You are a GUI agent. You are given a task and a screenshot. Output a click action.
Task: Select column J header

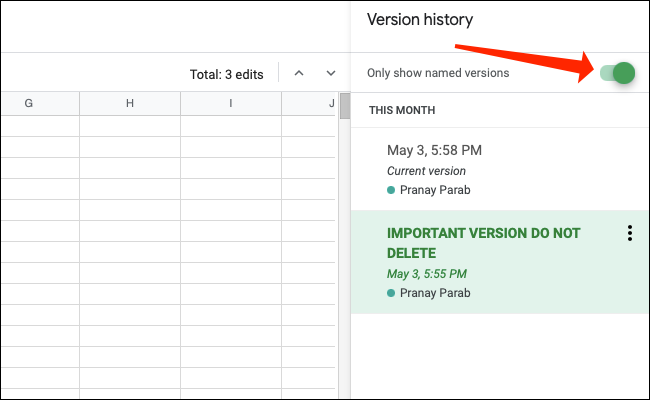tap(330, 103)
